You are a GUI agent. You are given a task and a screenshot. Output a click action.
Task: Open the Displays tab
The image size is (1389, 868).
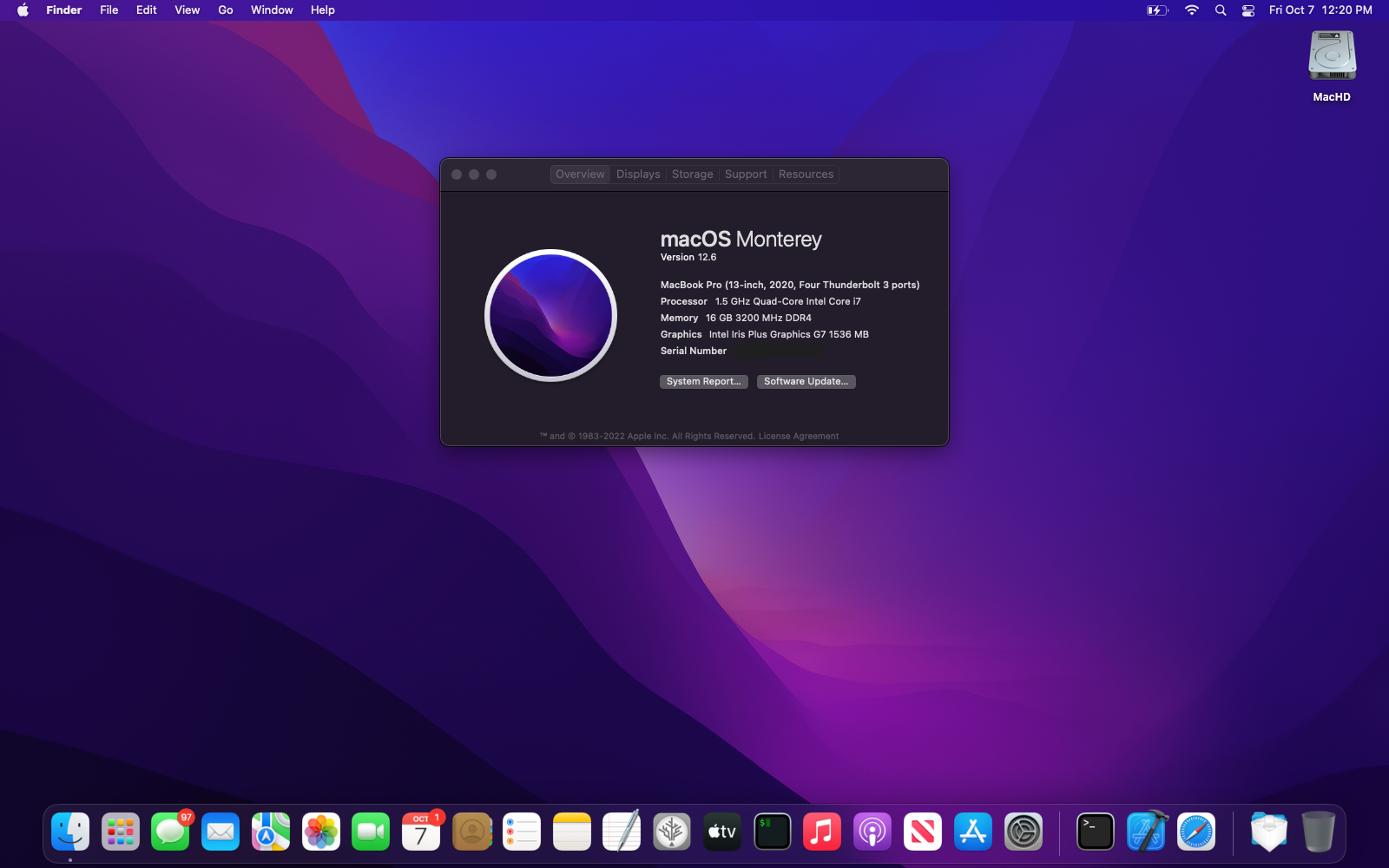click(638, 174)
